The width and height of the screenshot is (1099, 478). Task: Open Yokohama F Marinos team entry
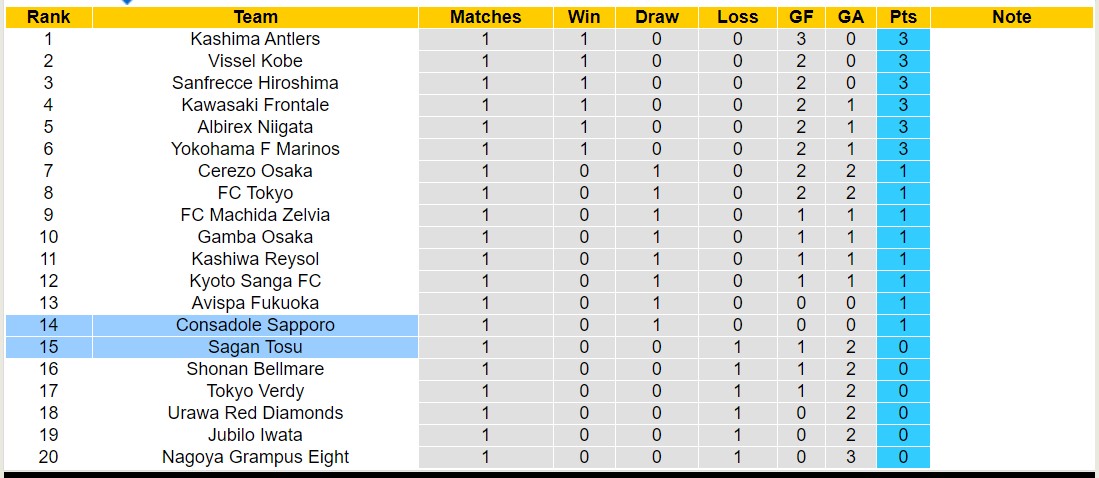tap(255, 149)
